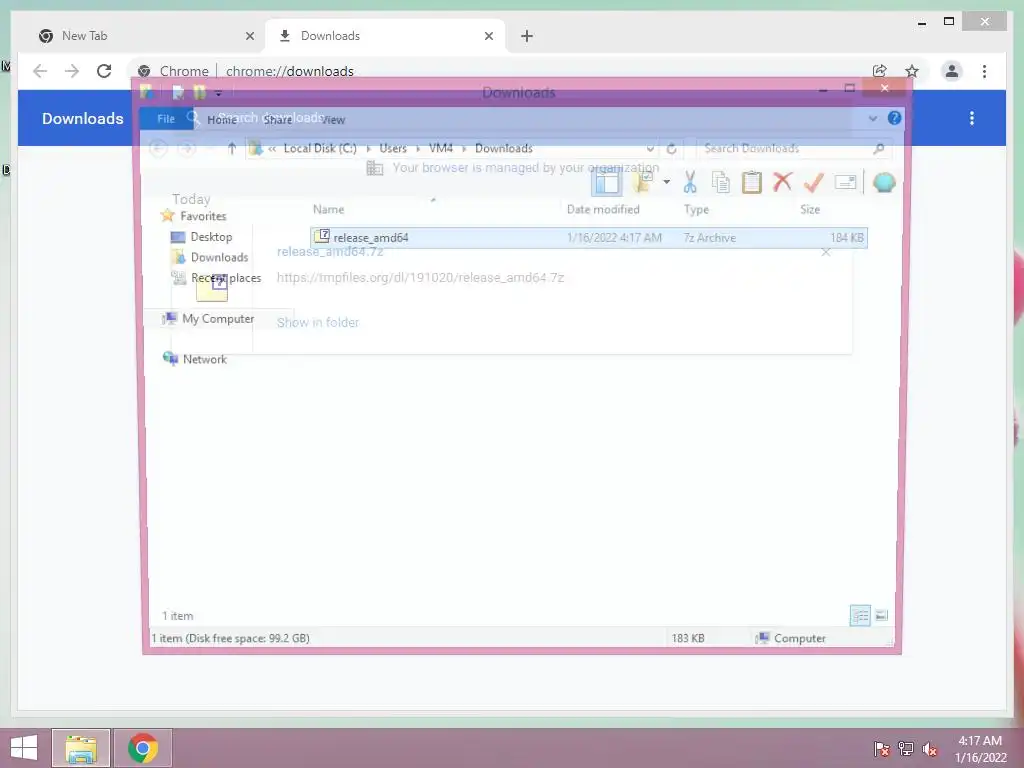Image resolution: width=1024 pixels, height=768 pixels.
Task: Open the Home ribbon tab in Explorer
Action: click(221, 120)
